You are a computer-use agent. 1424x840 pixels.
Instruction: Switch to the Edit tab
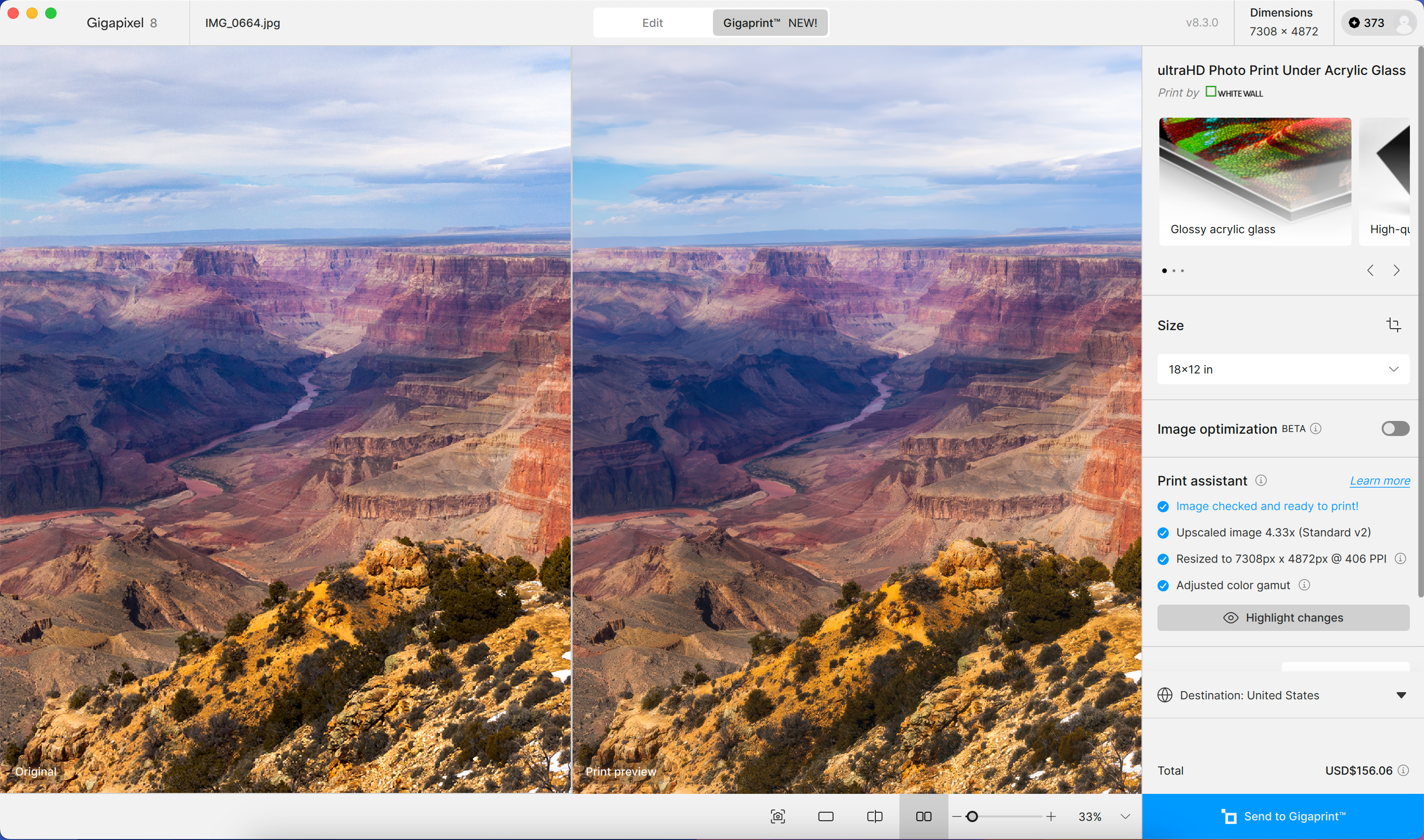[x=652, y=23]
